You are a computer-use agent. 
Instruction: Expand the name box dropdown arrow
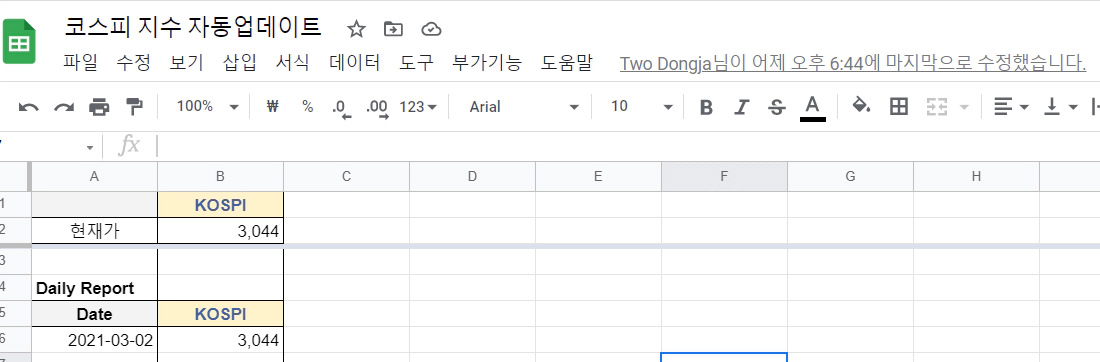[x=90, y=147]
